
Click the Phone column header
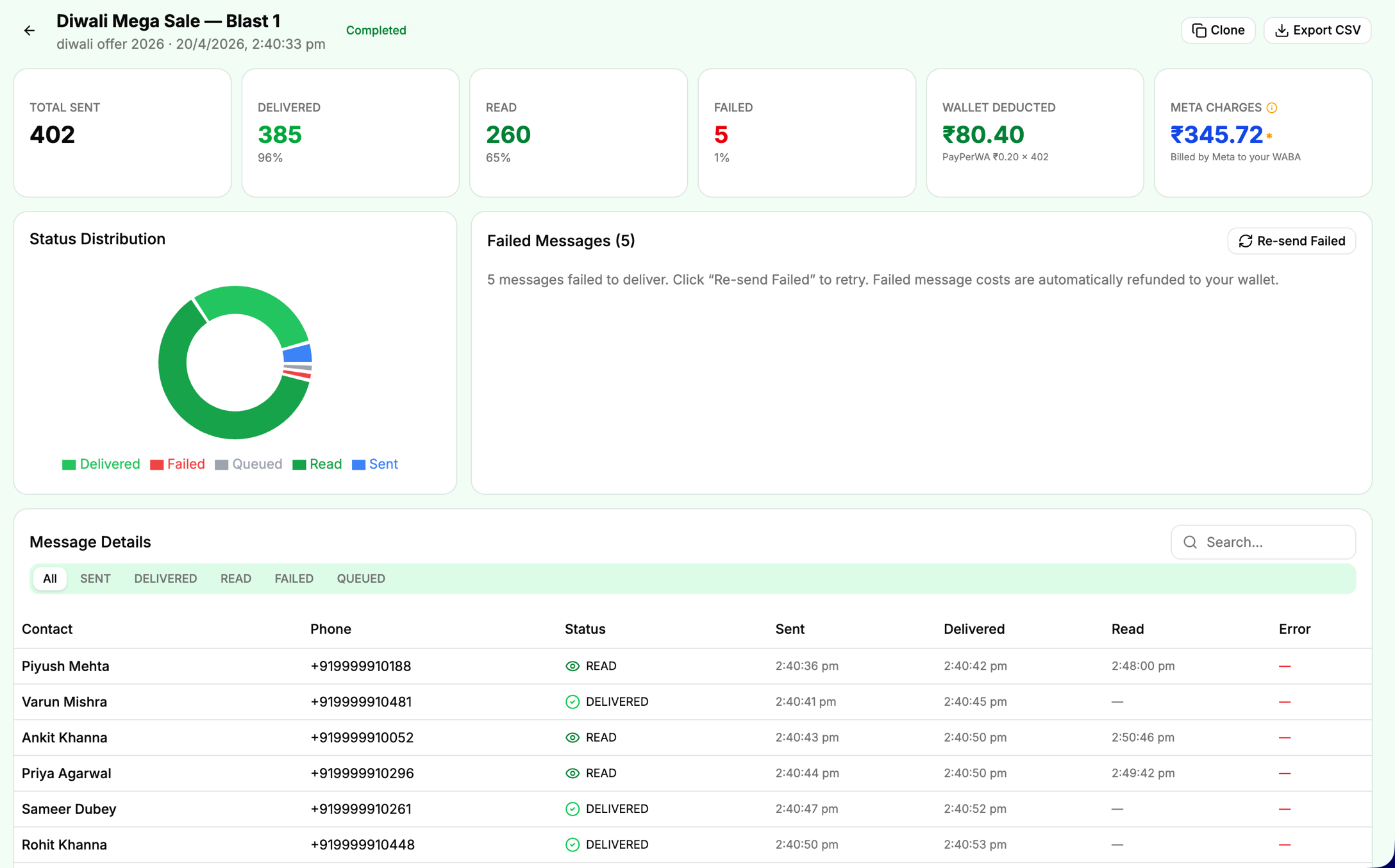[331, 629]
